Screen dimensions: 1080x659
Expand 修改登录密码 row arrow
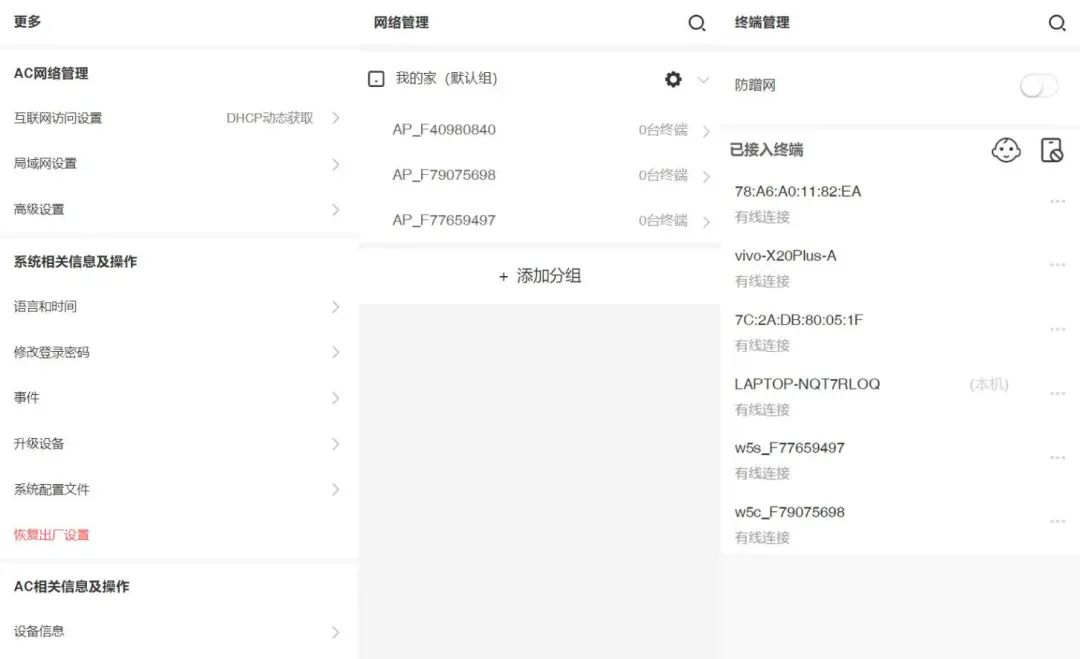pyautogui.click(x=335, y=352)
